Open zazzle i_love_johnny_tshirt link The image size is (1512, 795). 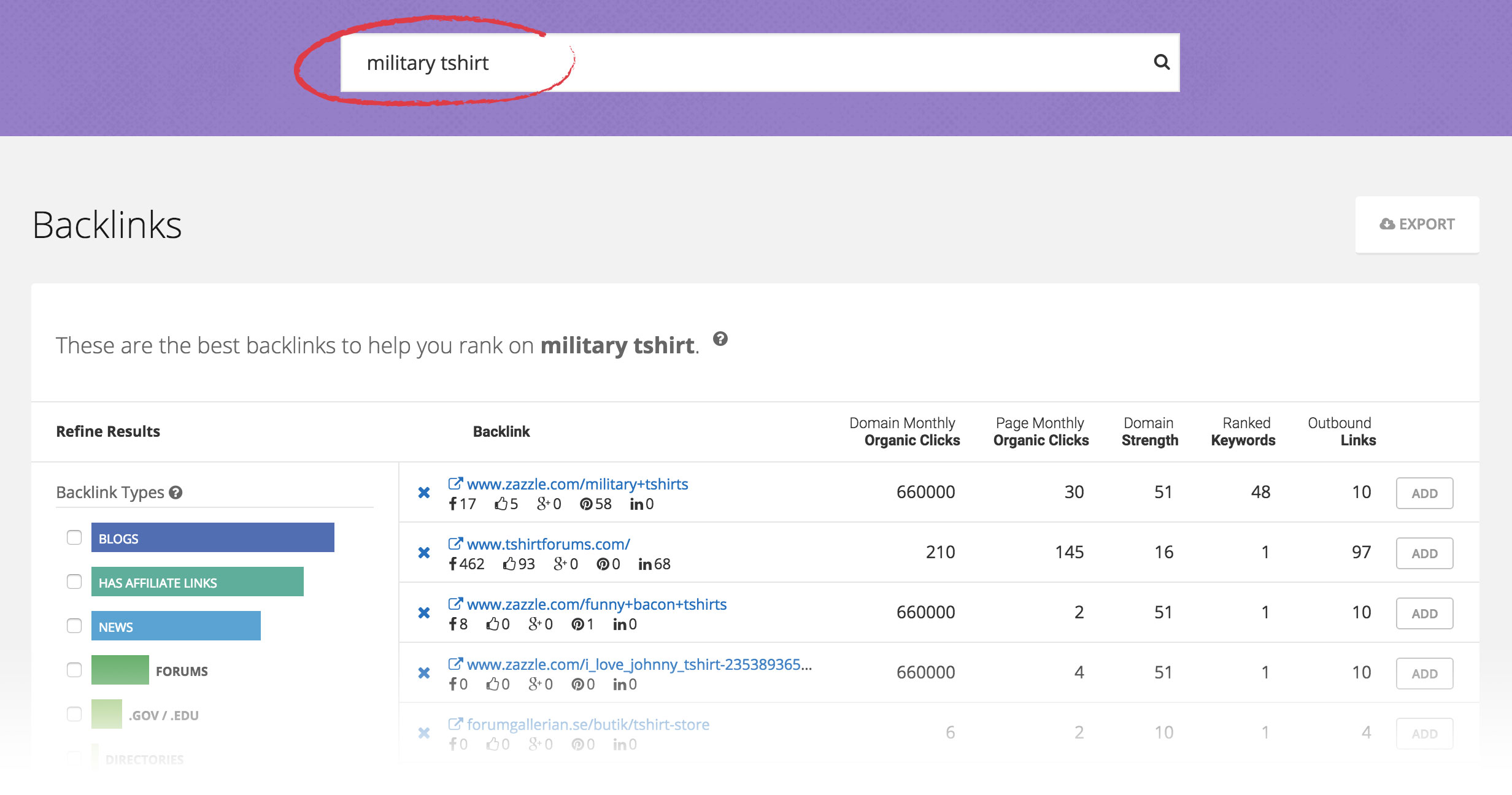click(639, 664)
